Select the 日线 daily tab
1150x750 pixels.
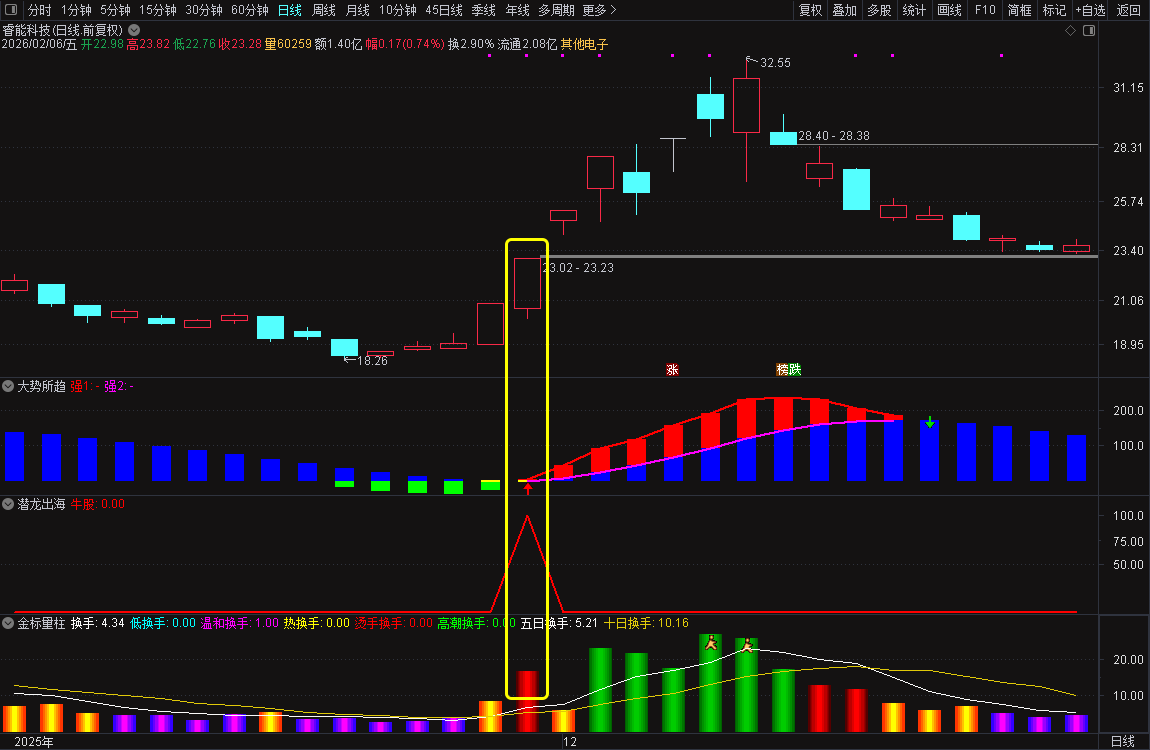290,10
